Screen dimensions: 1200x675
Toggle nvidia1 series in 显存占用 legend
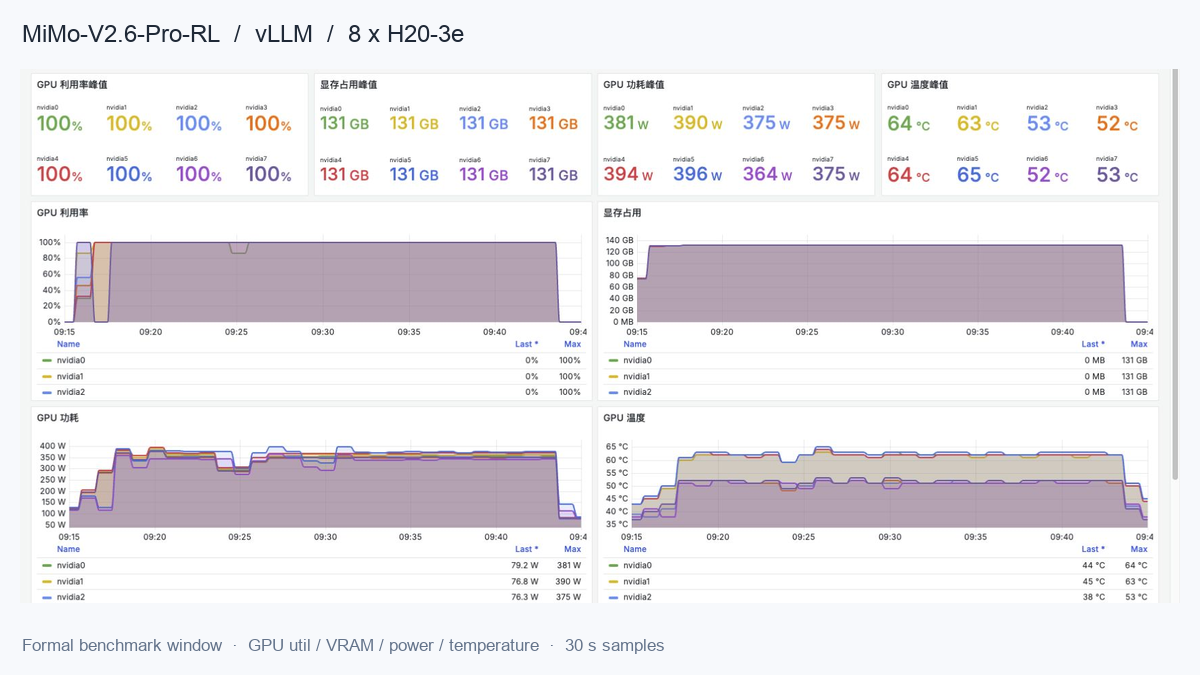pyautogui.click(x=638, y=376)
